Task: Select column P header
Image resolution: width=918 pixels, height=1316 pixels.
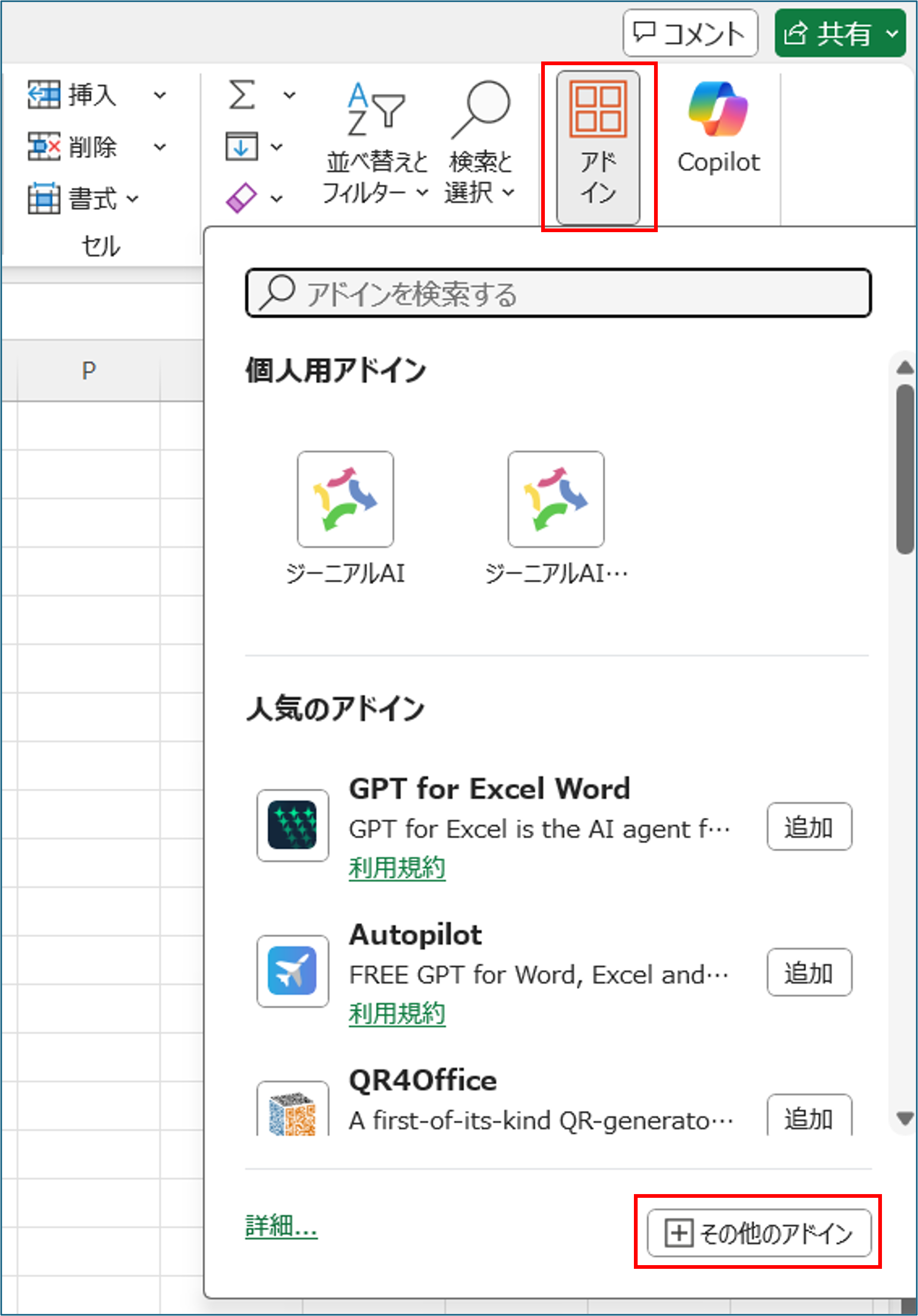Action: tap(88, 371)
